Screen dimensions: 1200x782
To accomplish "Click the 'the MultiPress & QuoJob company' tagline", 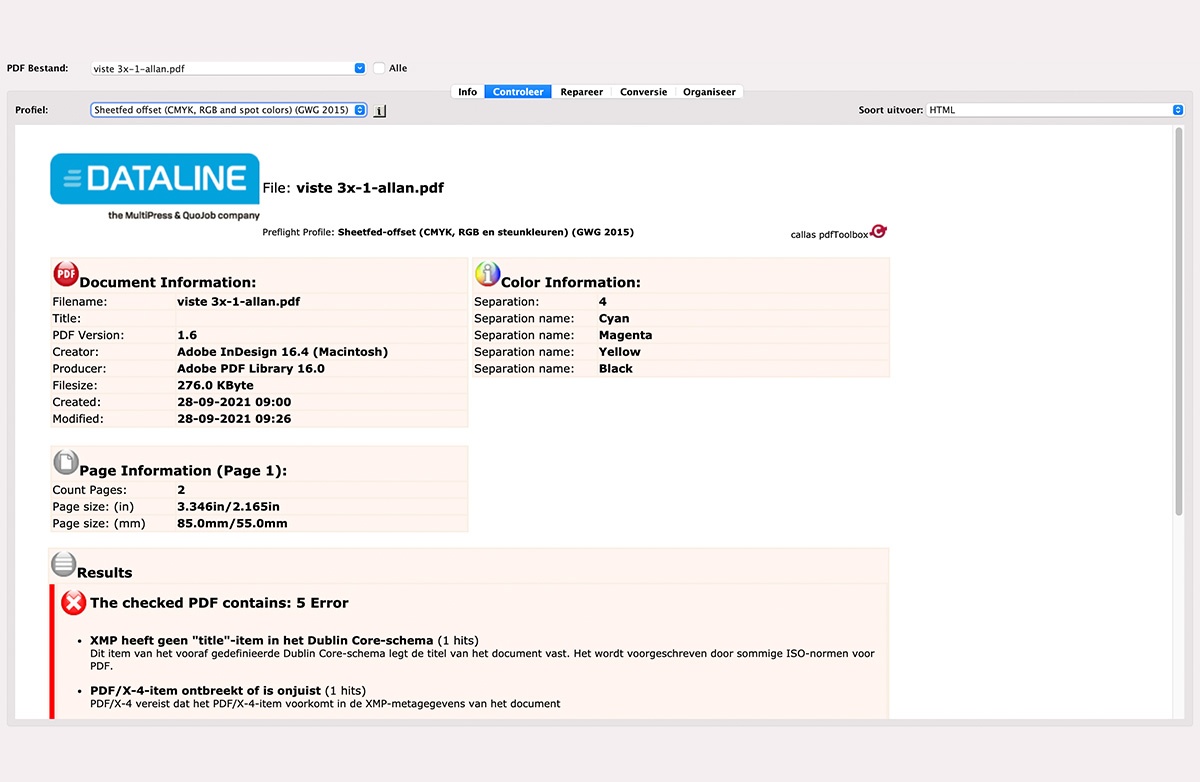I will [184, 215].
